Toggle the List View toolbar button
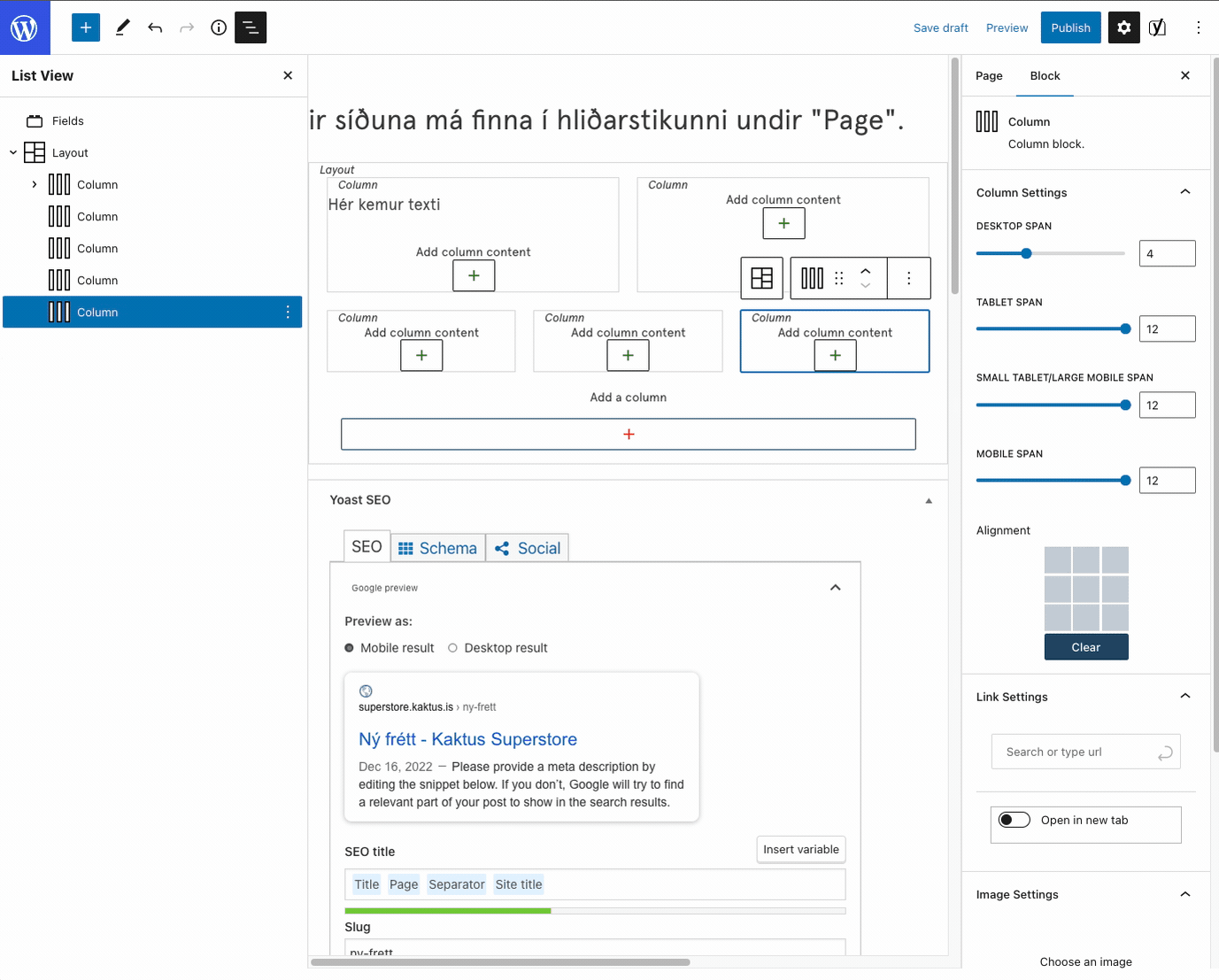The height and width of the screenshot is (980, 1219). (x=251, y=27)
